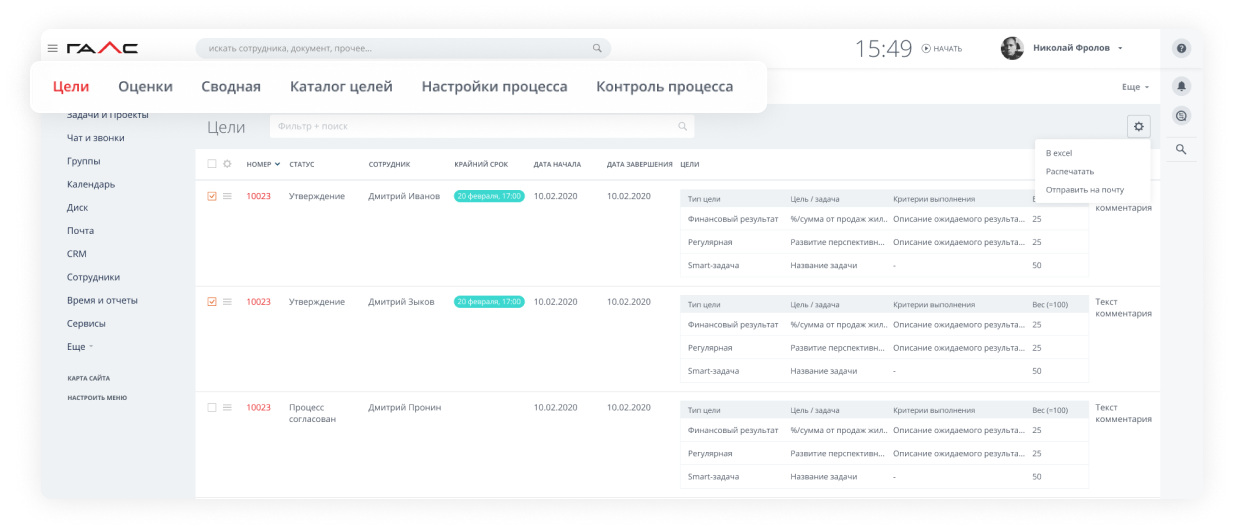Uncheck the Дмитрий Зыков row checkbox

point(212,302)
